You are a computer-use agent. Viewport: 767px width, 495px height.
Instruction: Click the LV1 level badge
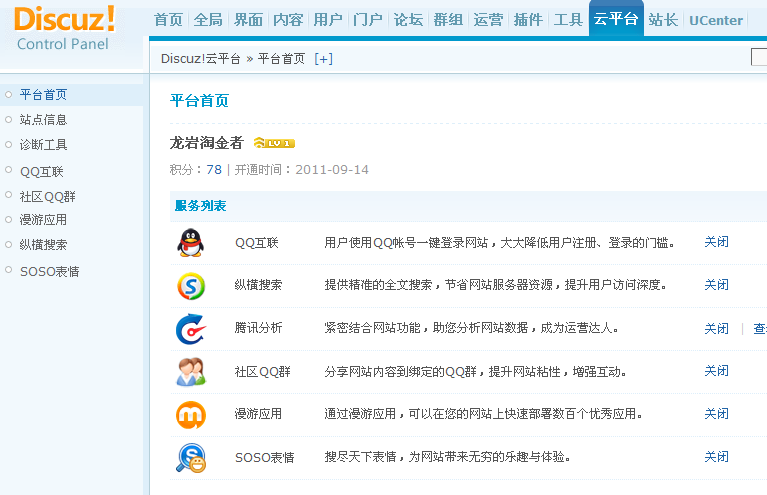click(x=274, y=143)
